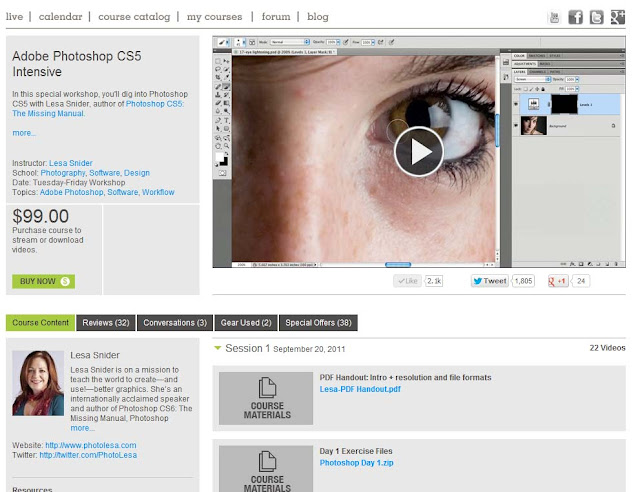
Task: Click the Facebook Like button
Action: click(407, 281)
